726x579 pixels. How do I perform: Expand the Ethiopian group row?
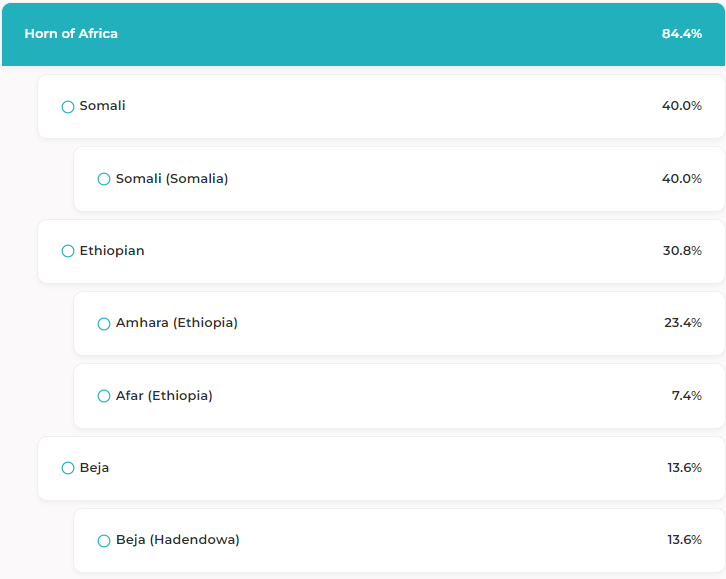(x=112, y=251)
